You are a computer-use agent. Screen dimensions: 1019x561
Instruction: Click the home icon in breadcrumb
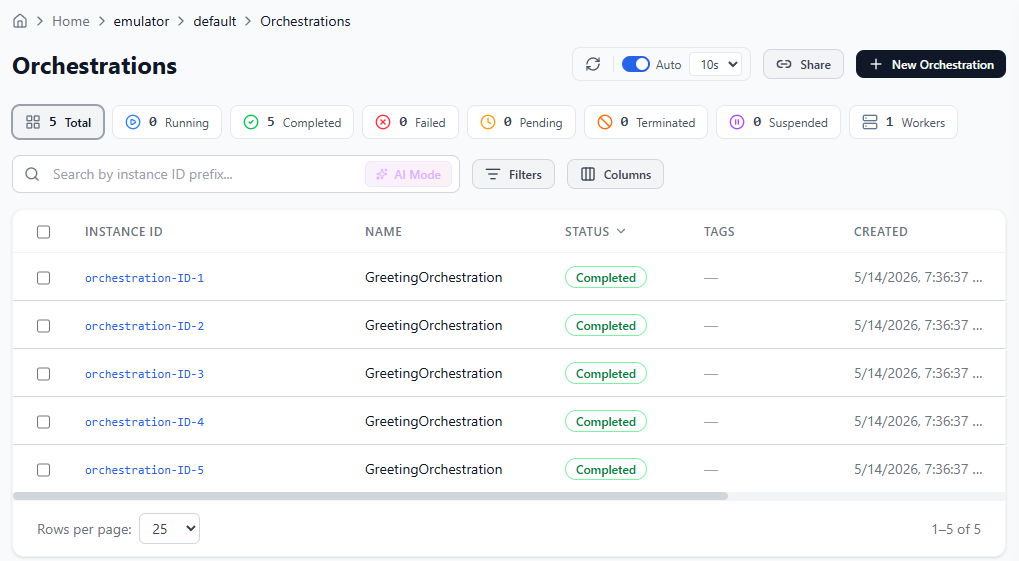(x=20, y=21)
